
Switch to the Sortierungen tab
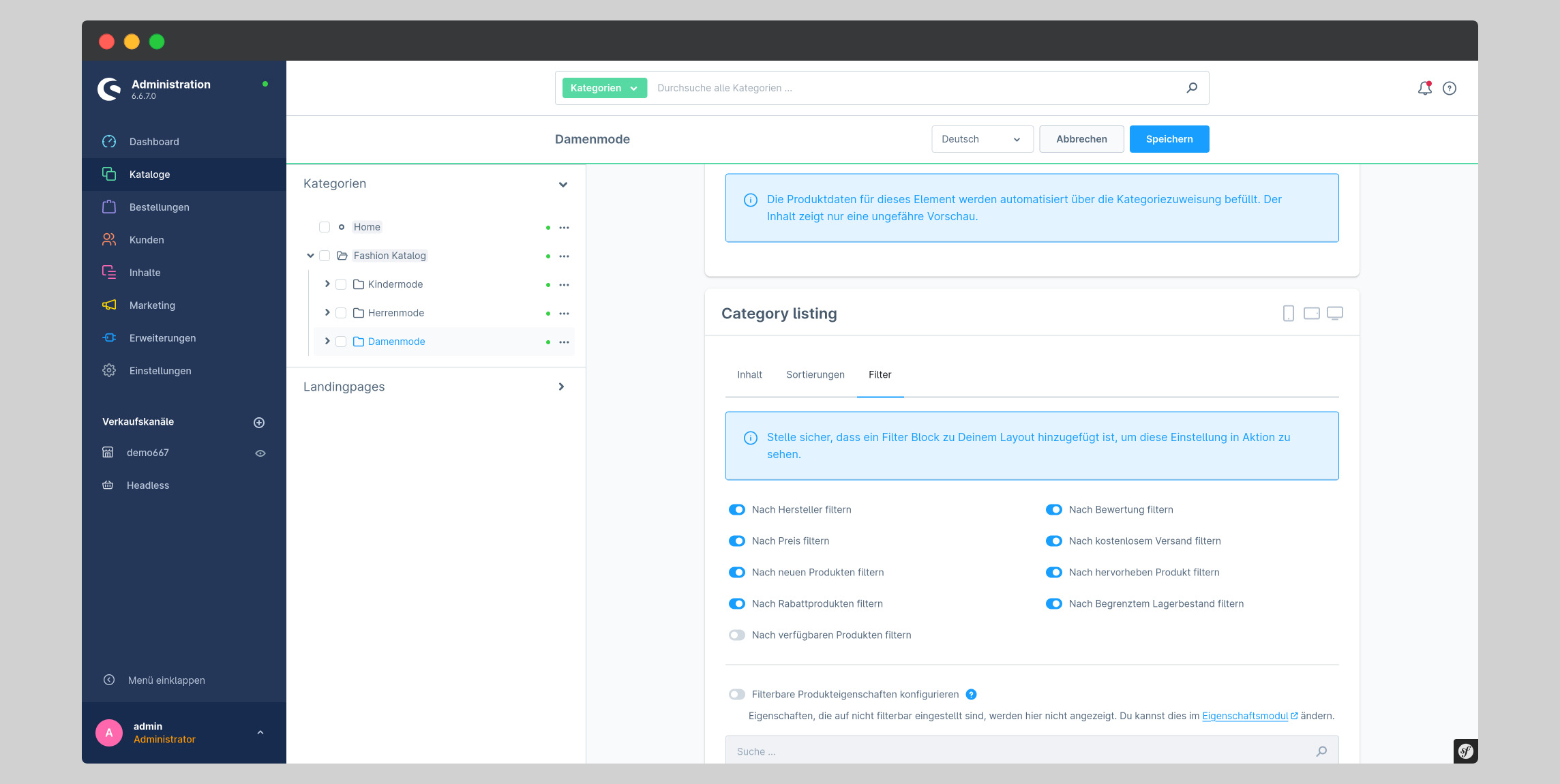(815, 374)
